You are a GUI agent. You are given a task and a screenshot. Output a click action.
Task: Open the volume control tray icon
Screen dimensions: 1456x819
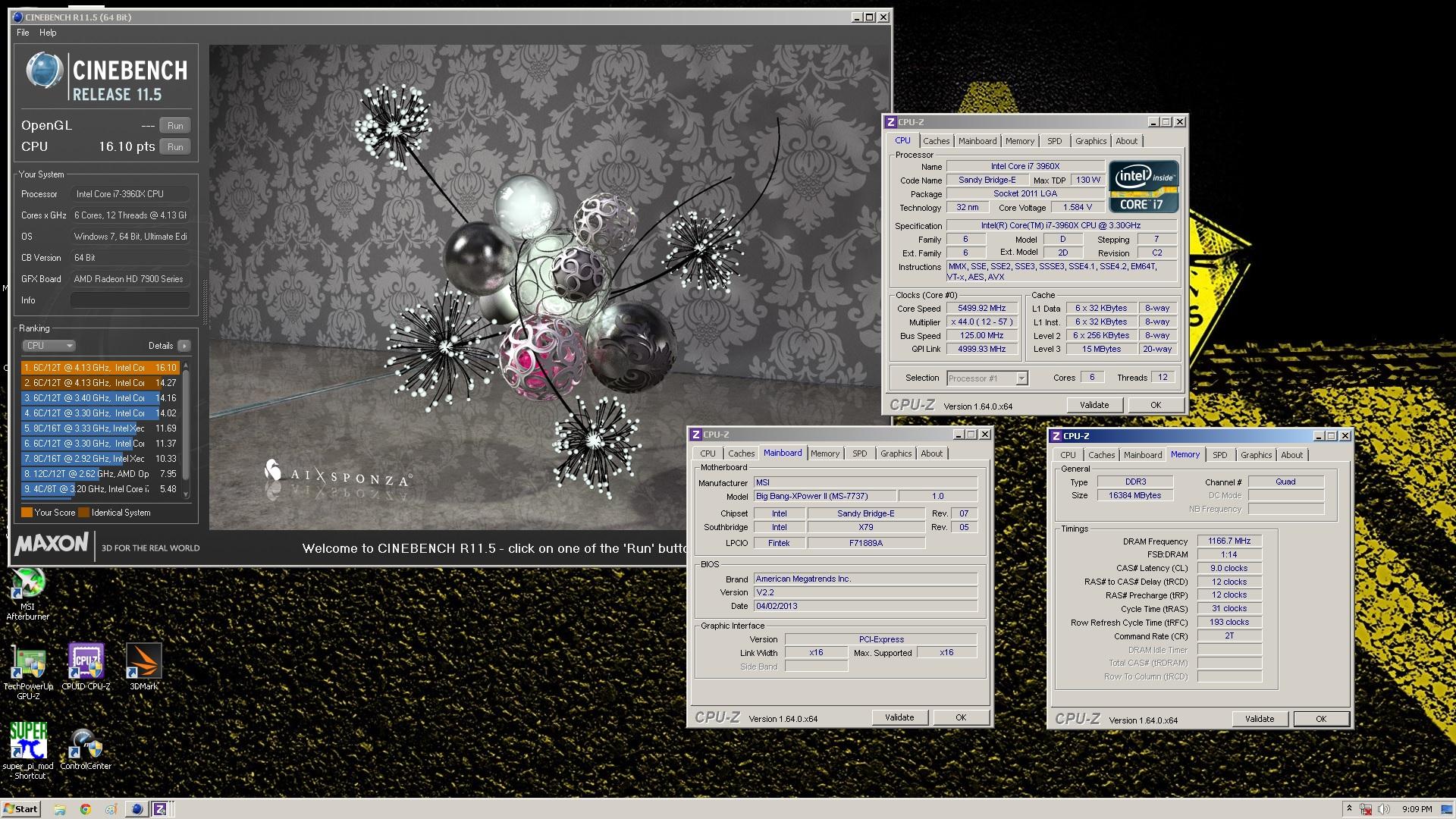click(x=1384, y=809)
